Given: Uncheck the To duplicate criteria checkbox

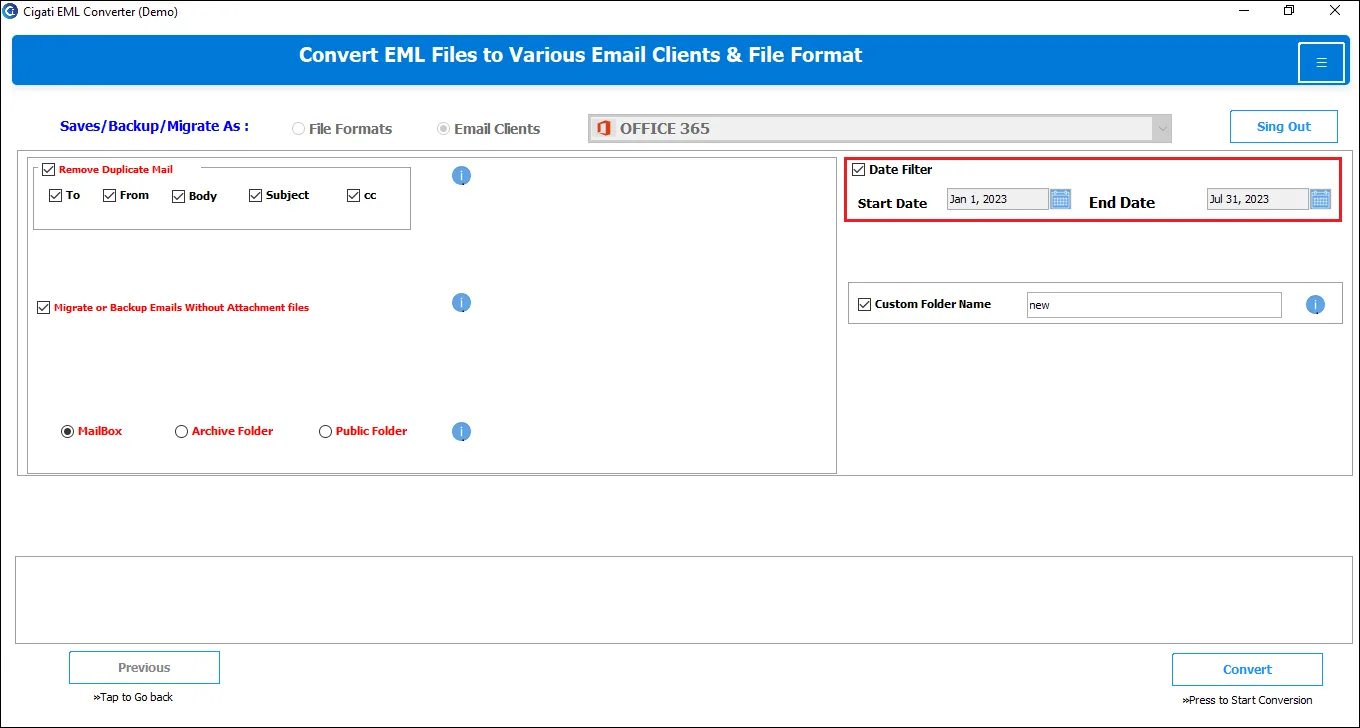Looking at the screenshot, I should click(x=56, y=196).
